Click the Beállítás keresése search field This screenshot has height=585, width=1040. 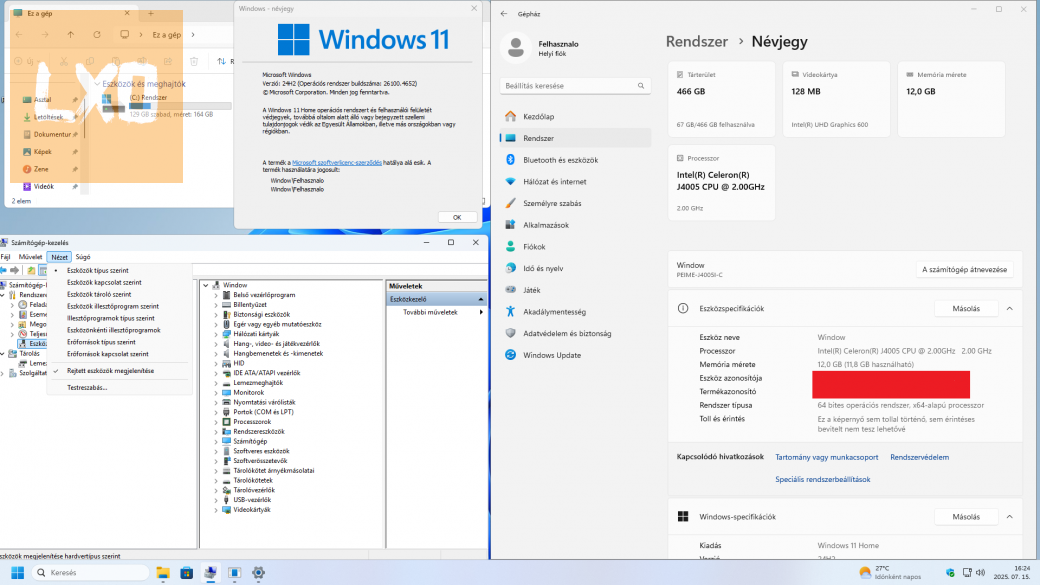(x=574, y=86)
